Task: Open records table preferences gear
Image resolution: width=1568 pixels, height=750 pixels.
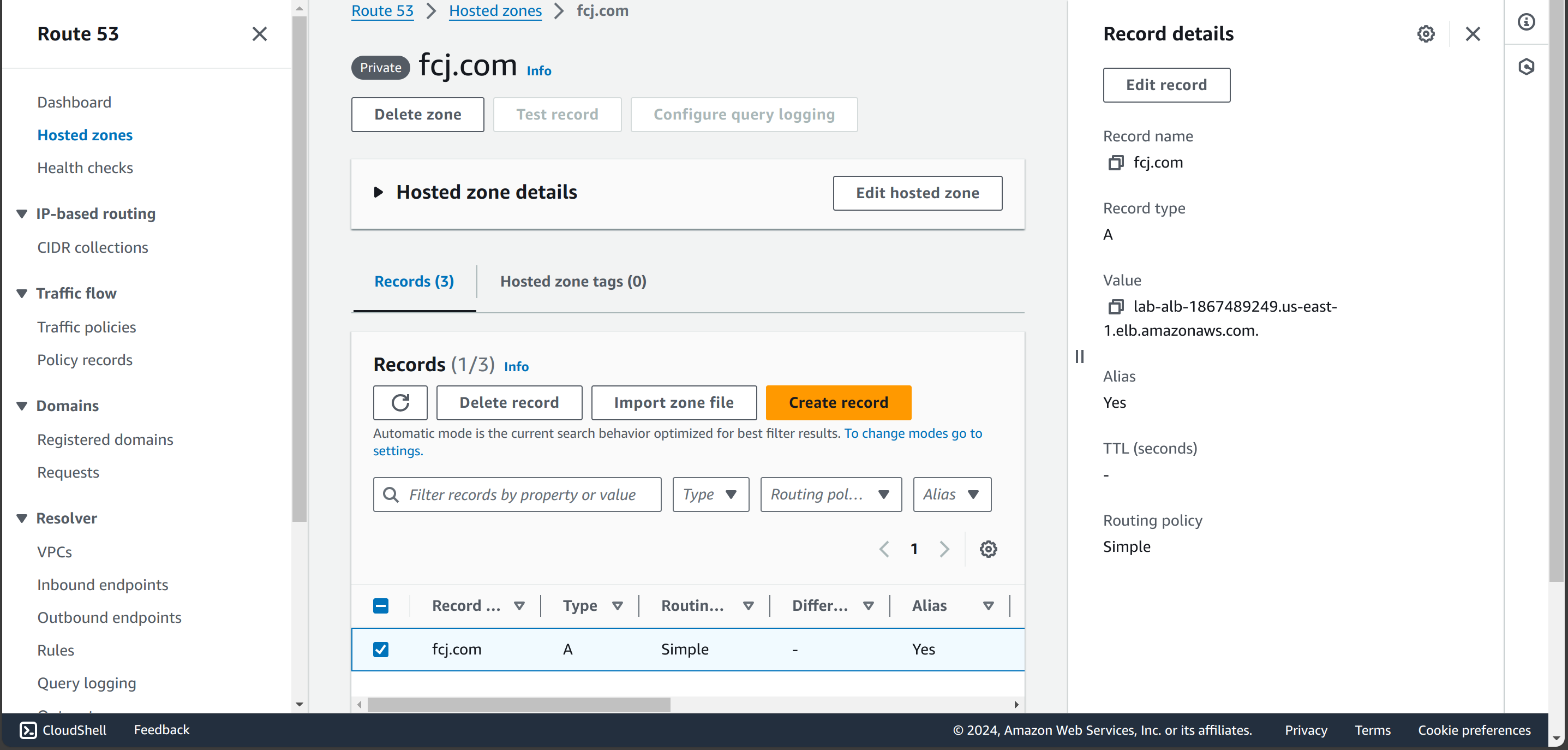Action: tap(988, 549)
